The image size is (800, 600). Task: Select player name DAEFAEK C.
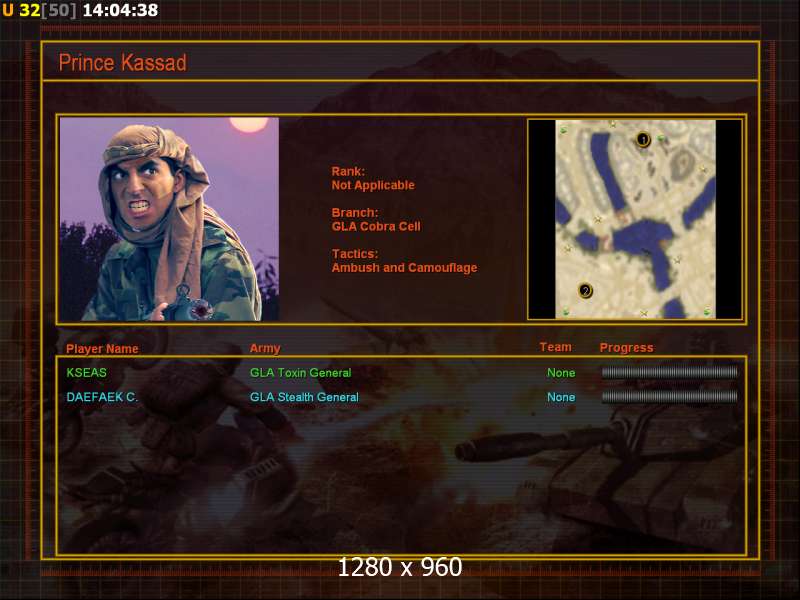pyautogui.click(x=102, y=397)
